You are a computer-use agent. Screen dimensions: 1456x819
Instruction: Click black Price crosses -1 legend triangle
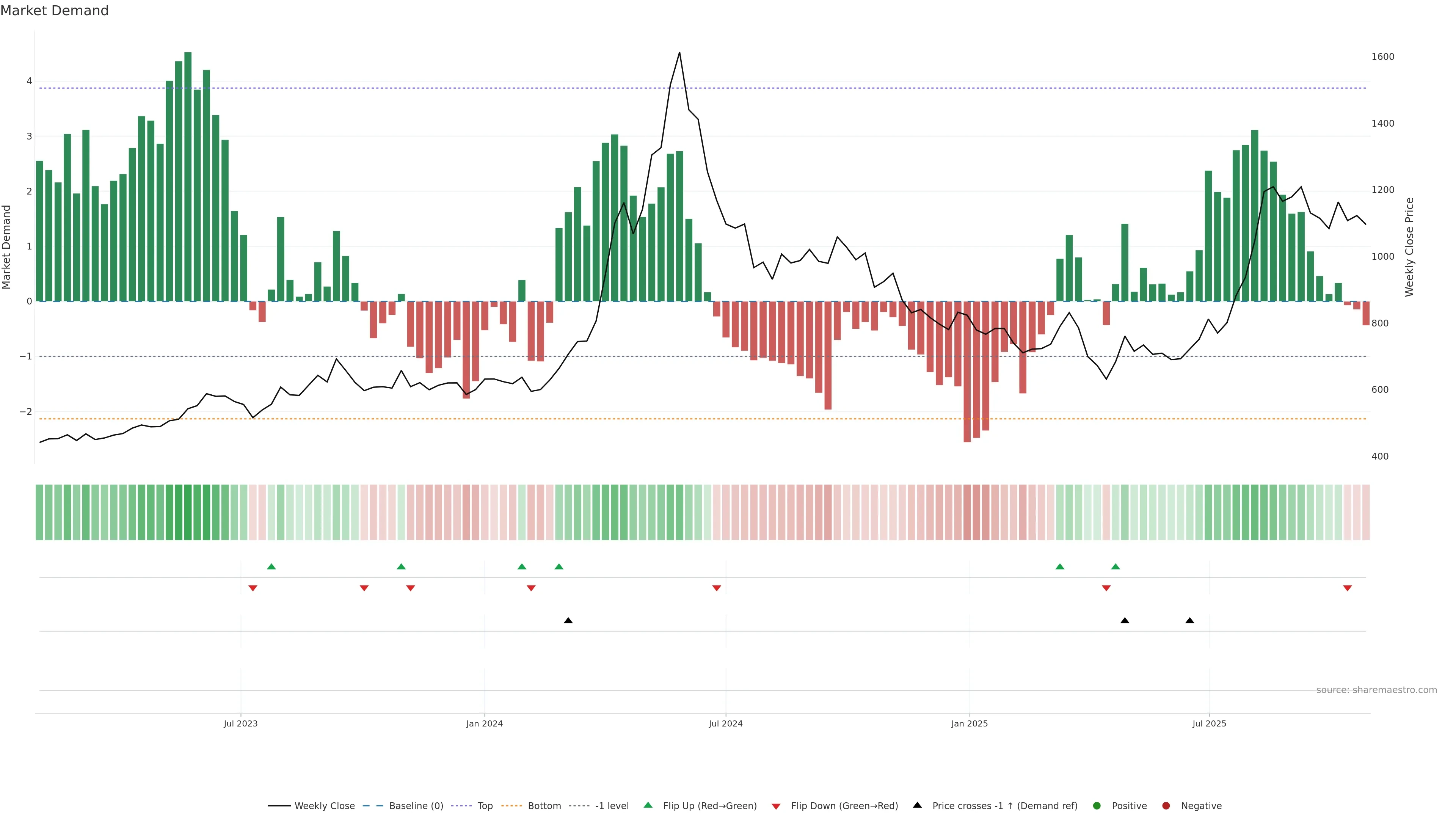coord(917,805)
